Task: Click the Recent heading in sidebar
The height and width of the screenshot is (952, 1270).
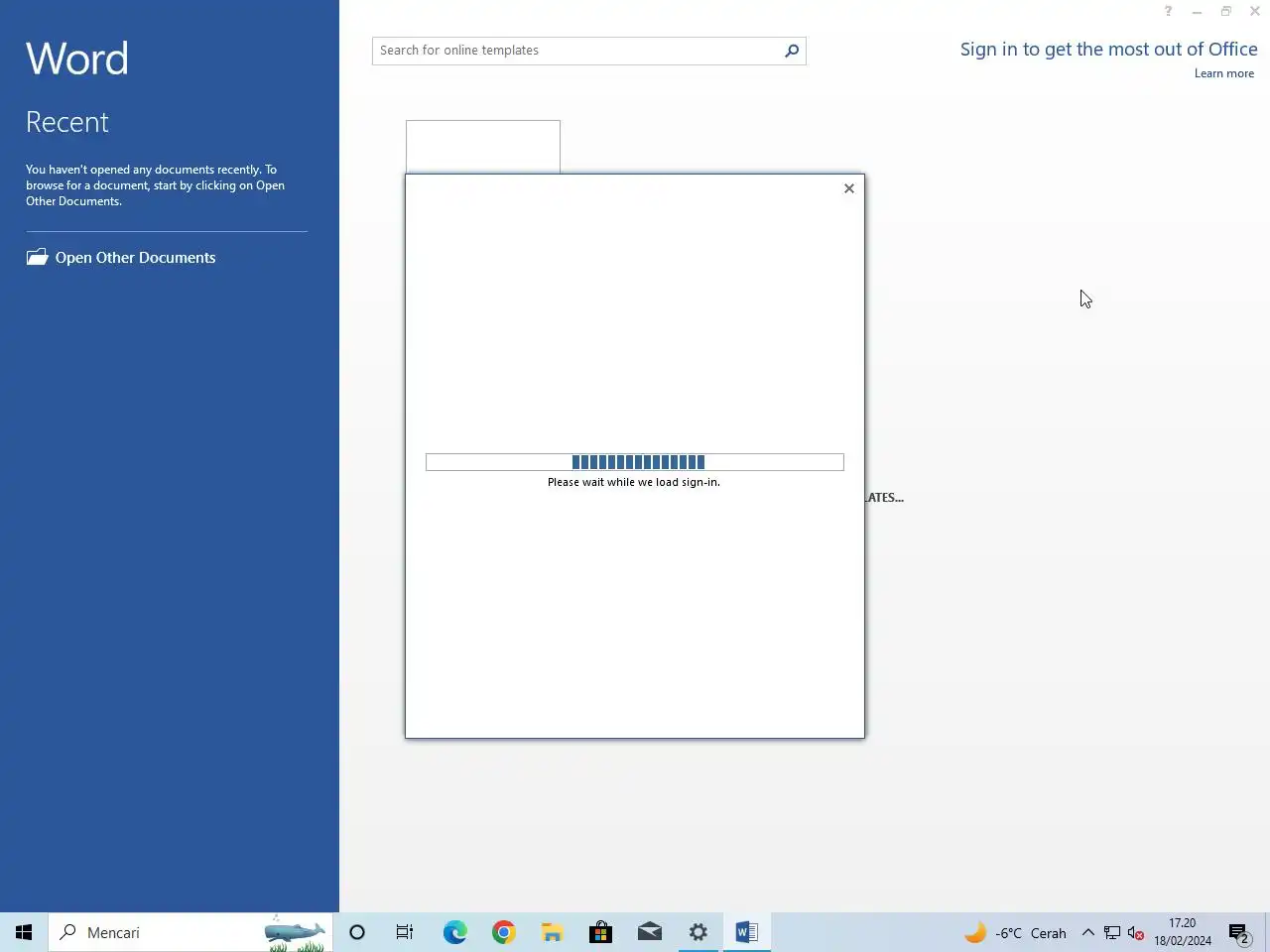Action: coord(67,122)
